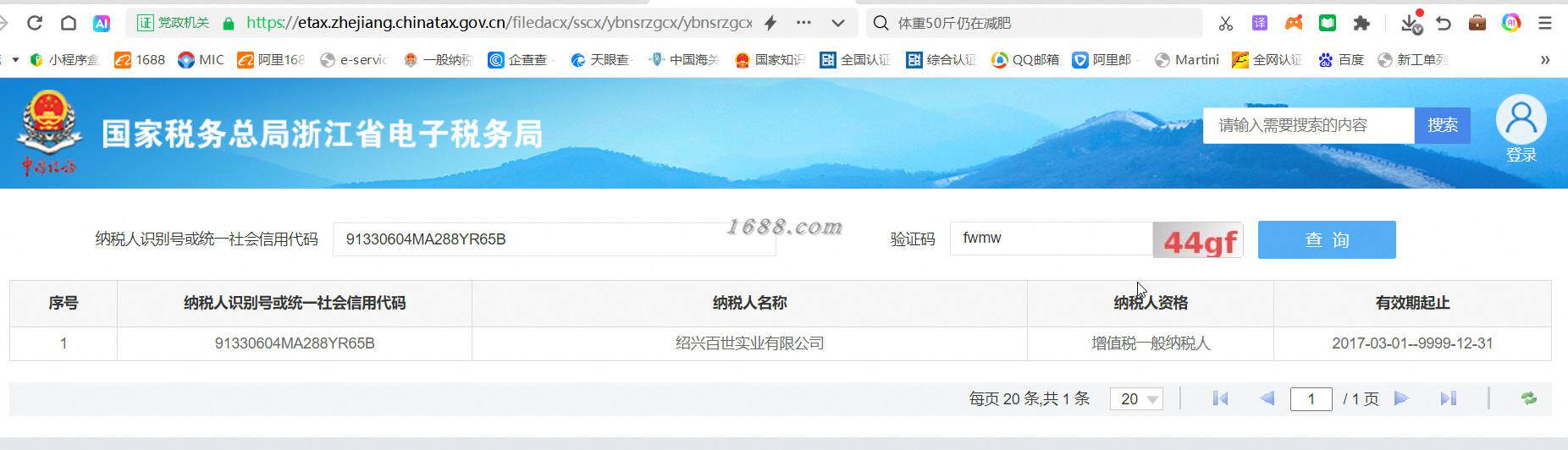This screenshot has height=450, width=1568.
Task: Click the 查询 query button
Action: point(1327,239)
